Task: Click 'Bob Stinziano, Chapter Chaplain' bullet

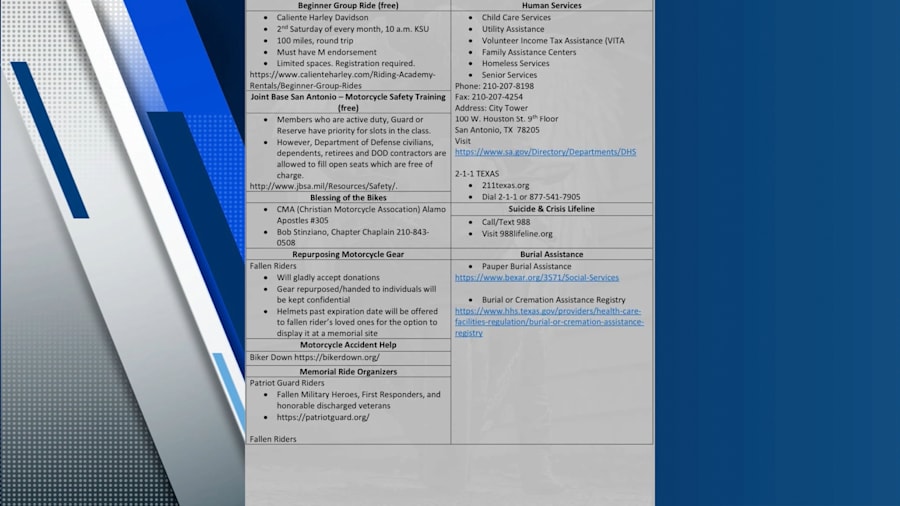Action: pyautogui.click(x=353, y=238)
